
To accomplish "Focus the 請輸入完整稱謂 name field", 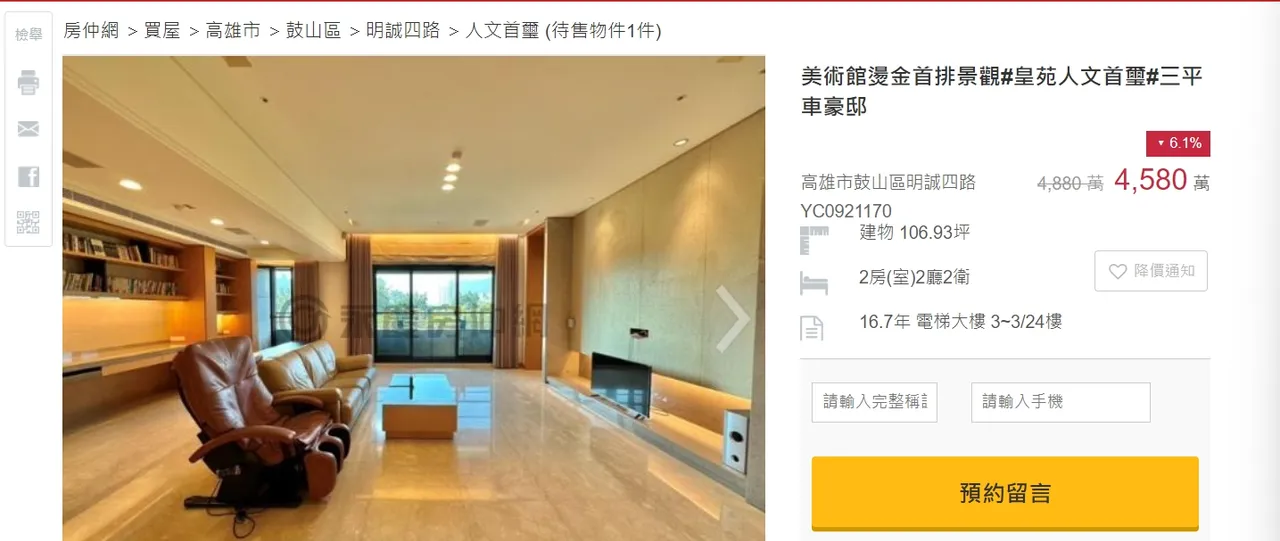I will click(874, 402).
